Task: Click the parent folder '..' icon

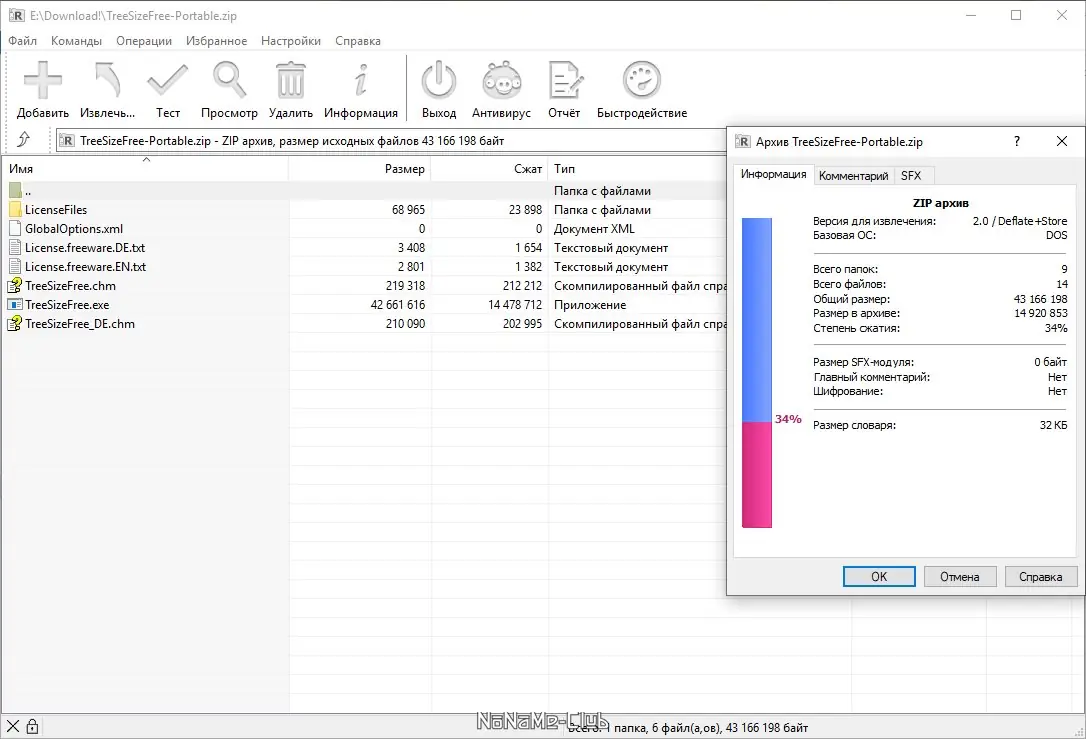Action: click(15, 190)
